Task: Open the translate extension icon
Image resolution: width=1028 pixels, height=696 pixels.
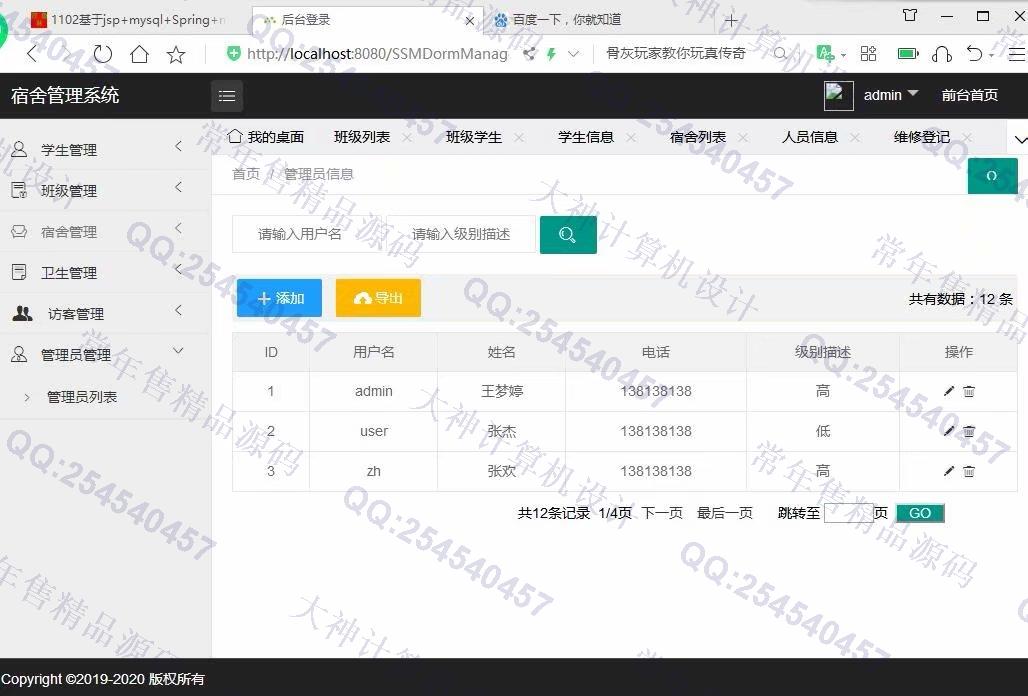Action: (825, 53)
